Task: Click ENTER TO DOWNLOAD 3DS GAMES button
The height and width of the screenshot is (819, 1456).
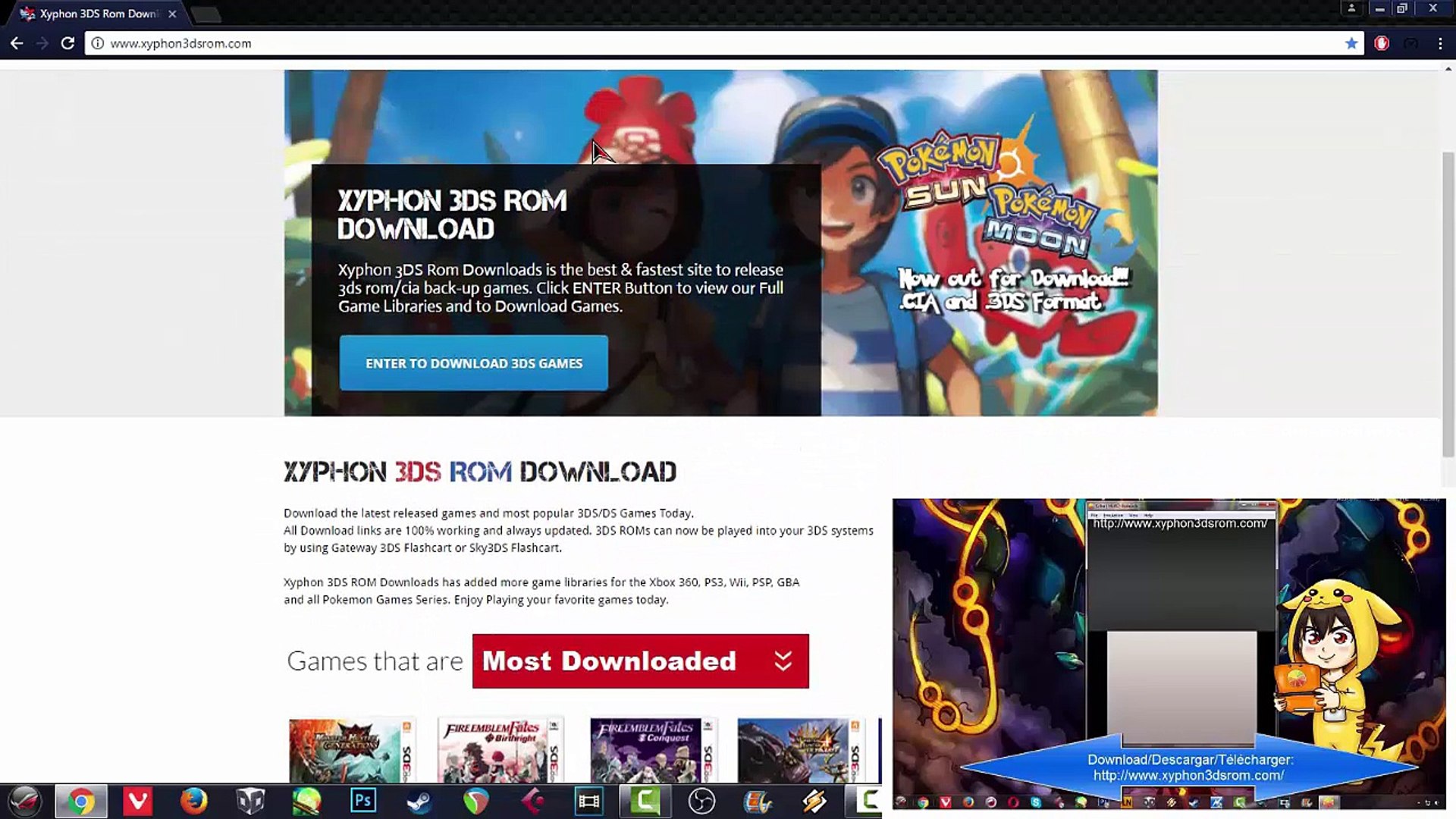Action: pos(473,363)
